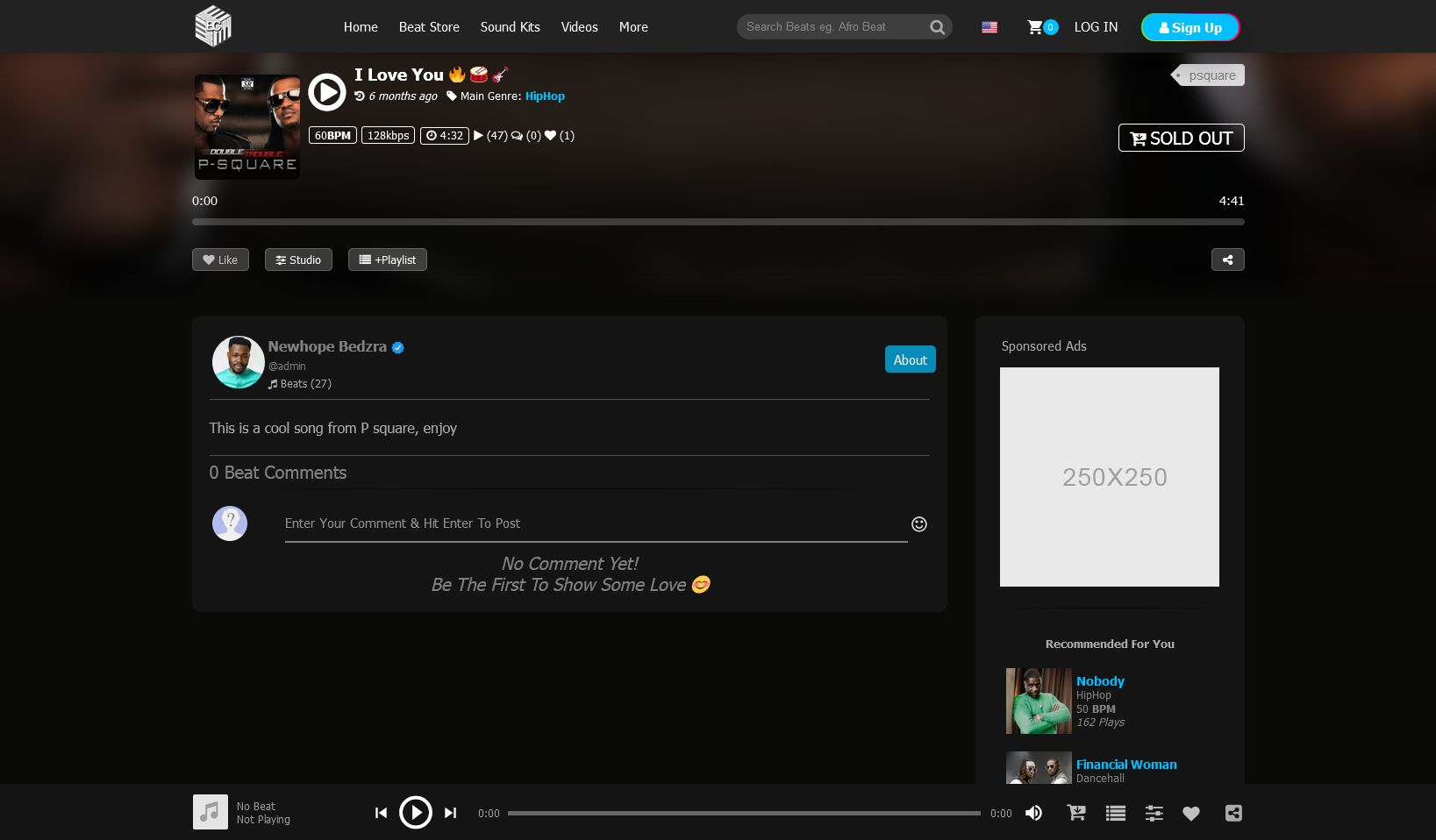Open the Sound Kits menu
Image resolution: width=1436 pixels, height=840 pixels.
tap(511, 27)
